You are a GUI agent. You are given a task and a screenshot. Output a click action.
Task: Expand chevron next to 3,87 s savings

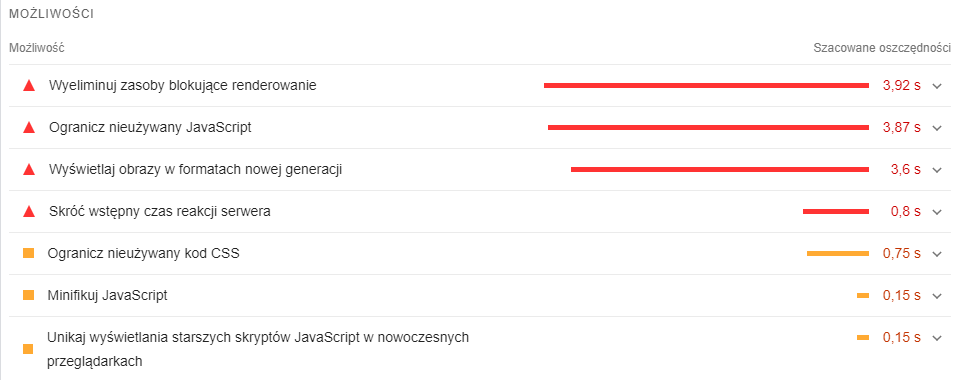(x=938, y=128)
